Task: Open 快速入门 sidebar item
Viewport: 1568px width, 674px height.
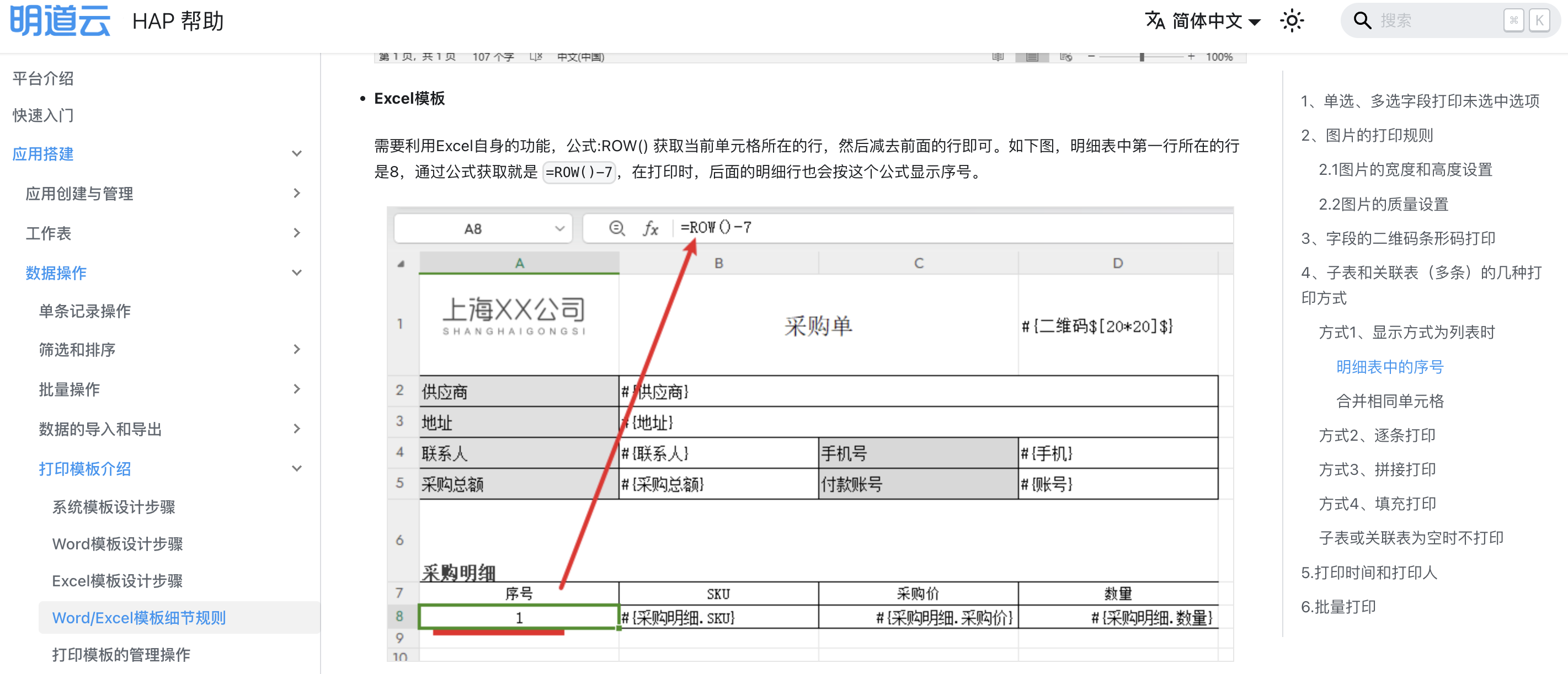Action: coord(42,115)
